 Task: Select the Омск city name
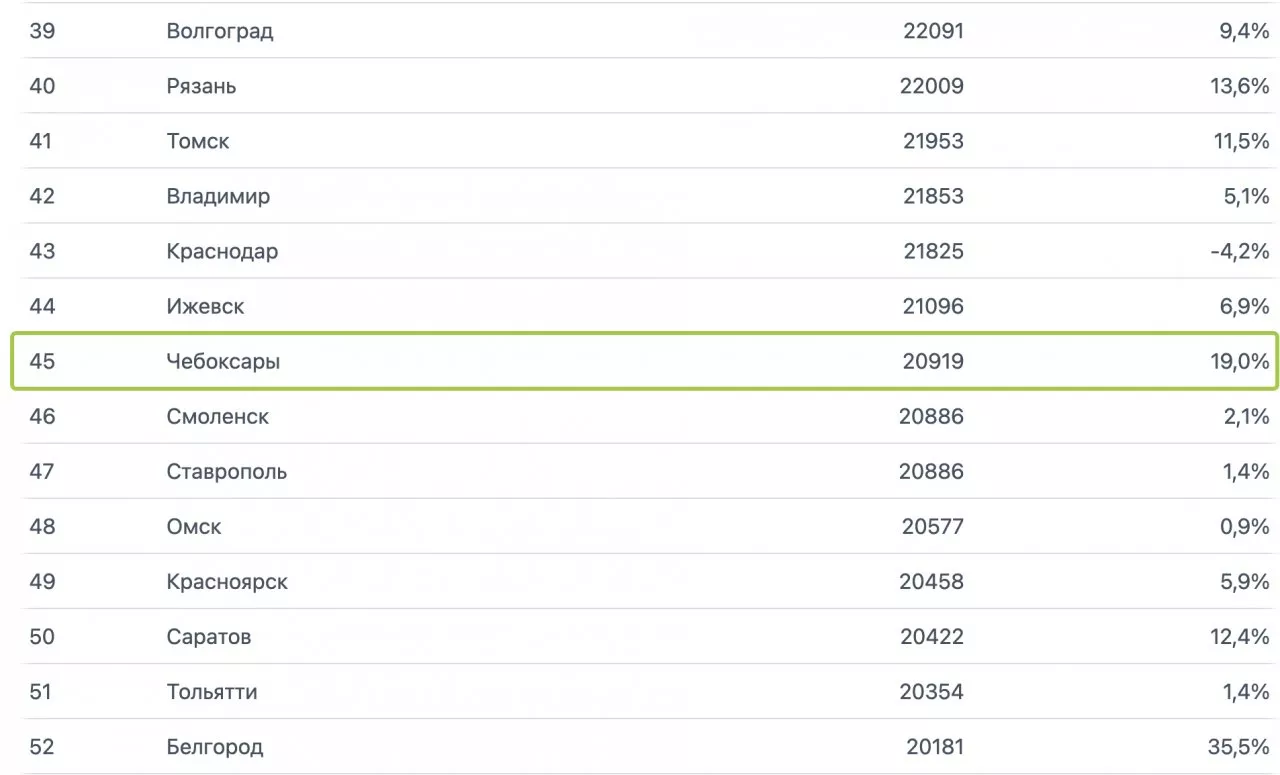194,526
